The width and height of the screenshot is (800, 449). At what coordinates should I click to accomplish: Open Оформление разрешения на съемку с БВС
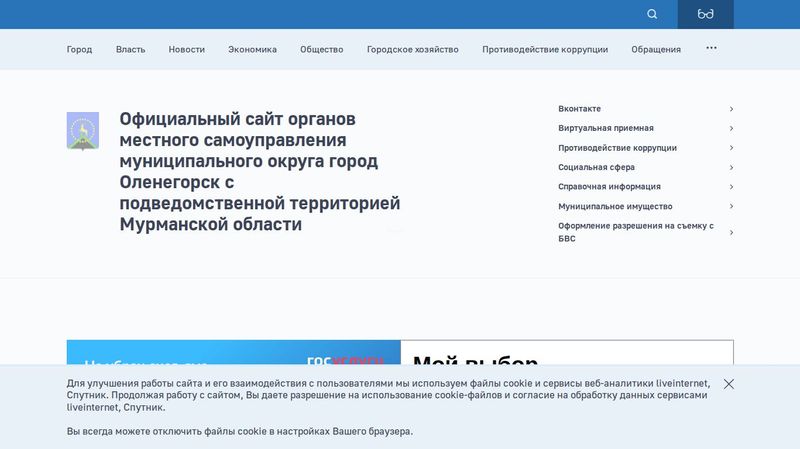(x=635, y=232)
